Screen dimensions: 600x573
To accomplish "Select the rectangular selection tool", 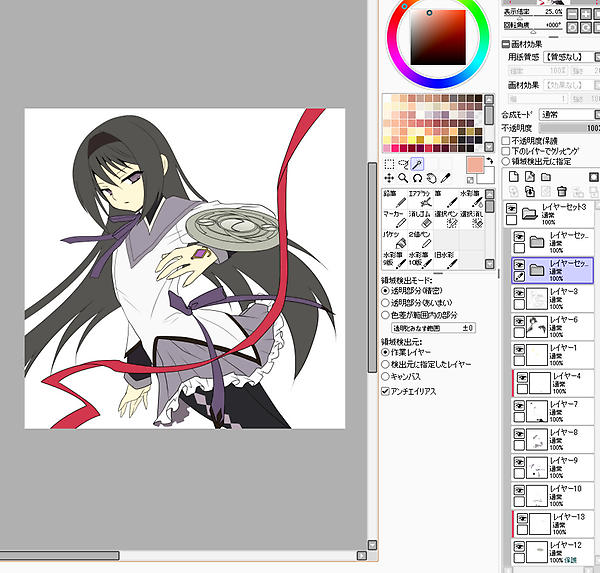I will 389,164.
